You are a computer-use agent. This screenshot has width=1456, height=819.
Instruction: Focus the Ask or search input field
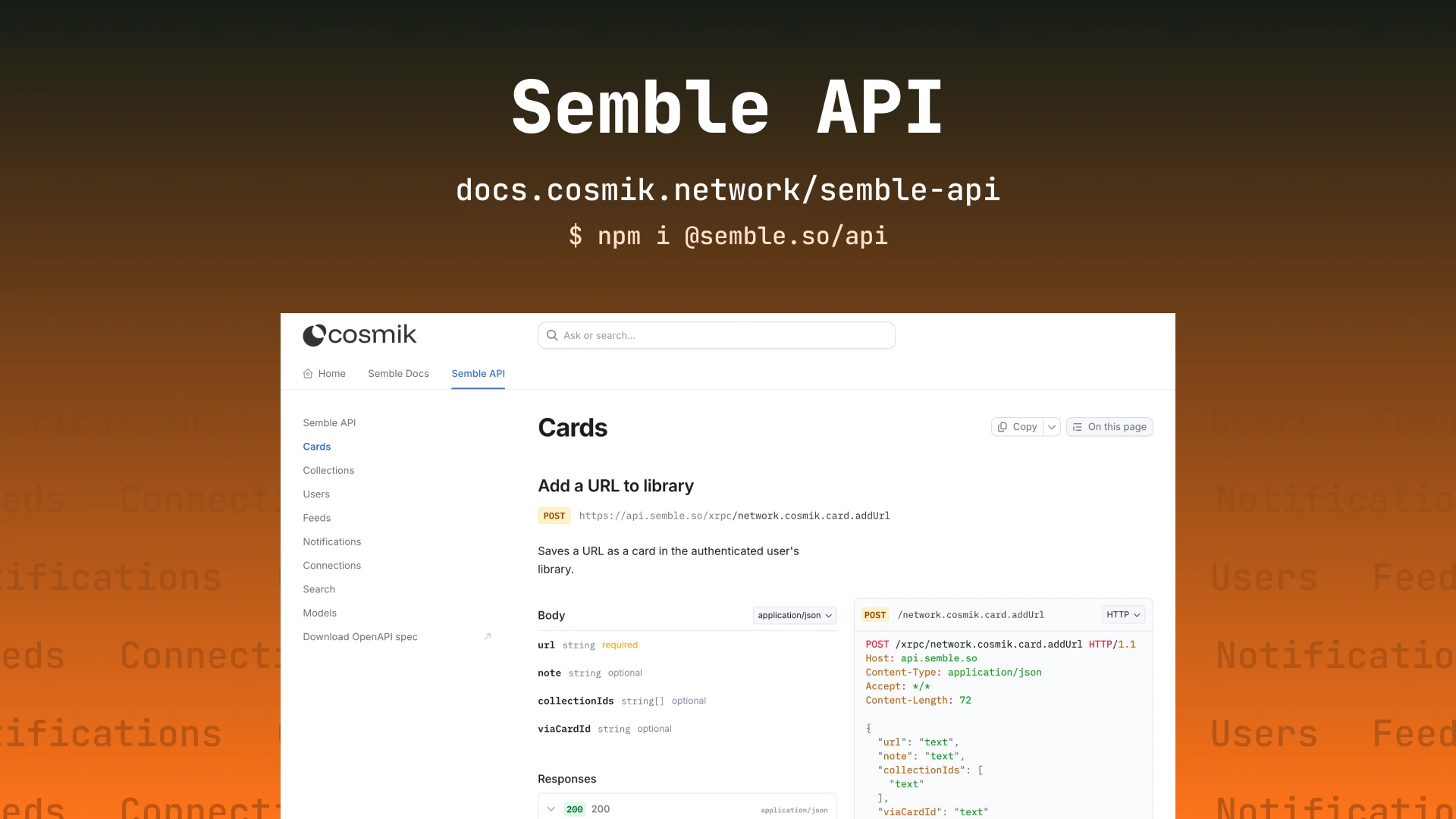pyautogui.click(x=717, y=335)
